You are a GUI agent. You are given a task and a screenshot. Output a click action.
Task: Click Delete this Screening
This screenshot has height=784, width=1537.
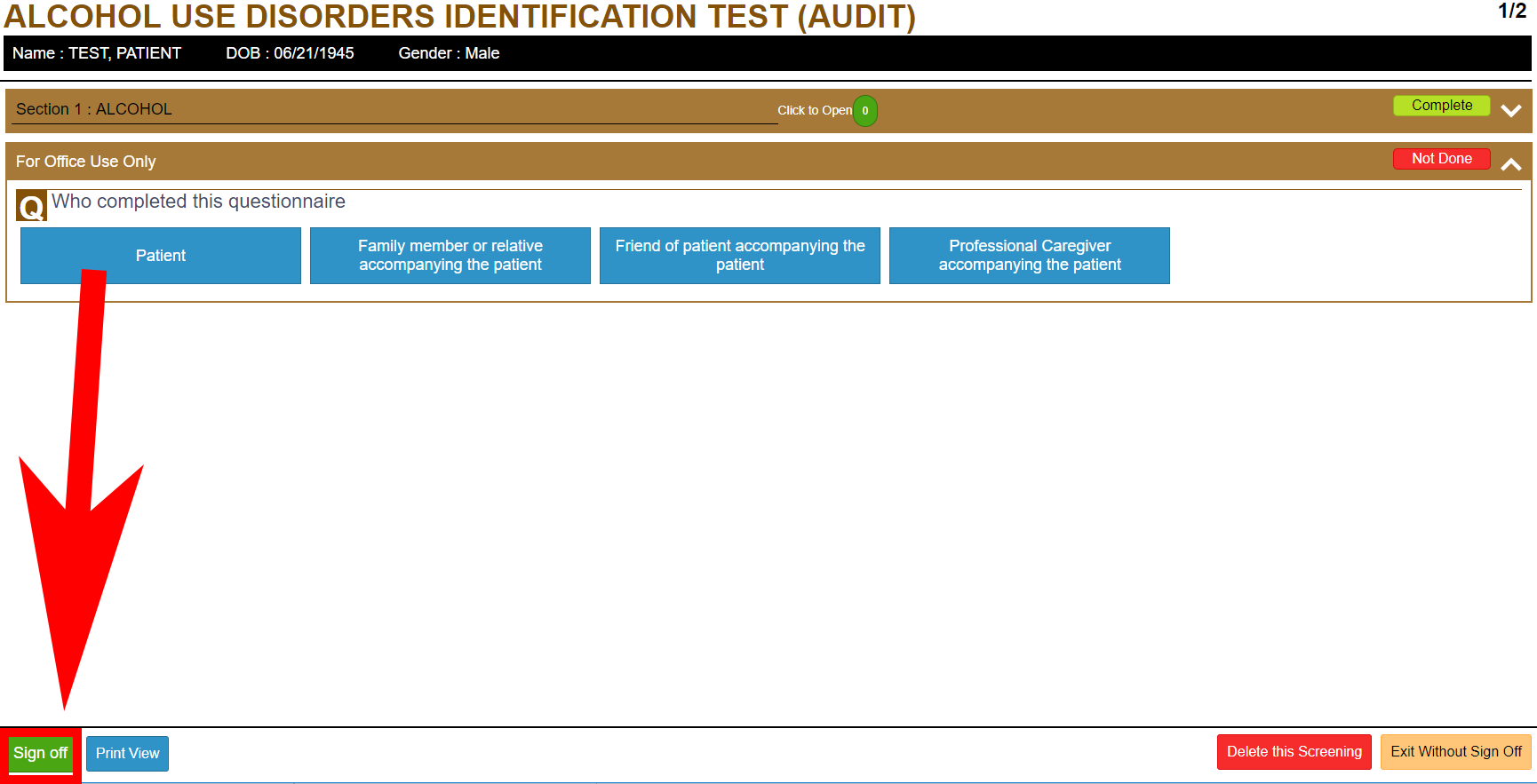tap(1294, 752)
